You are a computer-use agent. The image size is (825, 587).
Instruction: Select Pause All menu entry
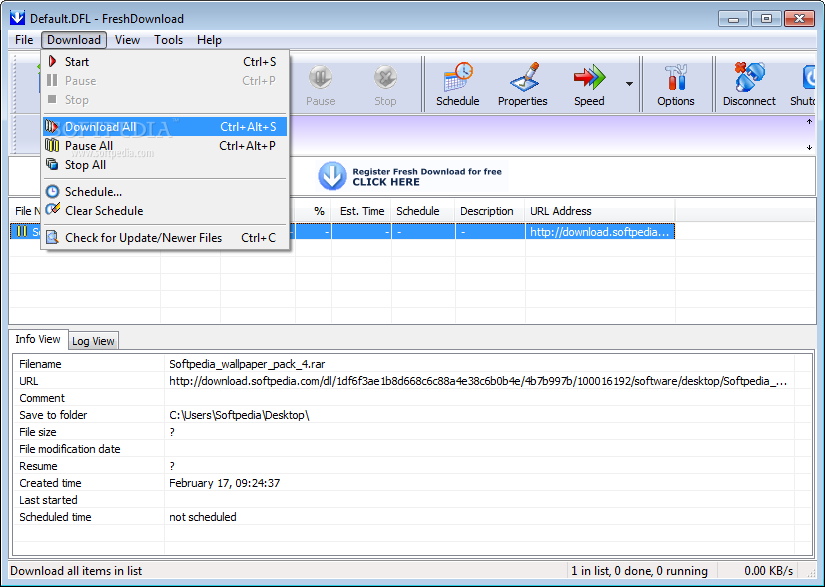165,146
